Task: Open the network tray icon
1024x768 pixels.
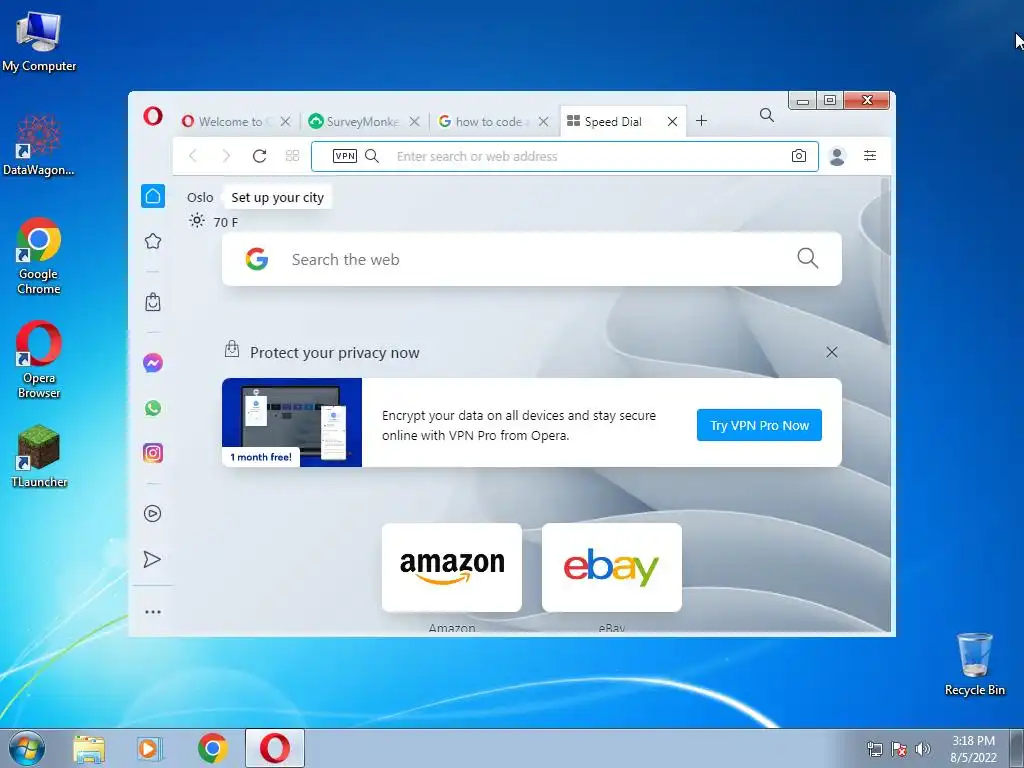Action: click(874, 749)
